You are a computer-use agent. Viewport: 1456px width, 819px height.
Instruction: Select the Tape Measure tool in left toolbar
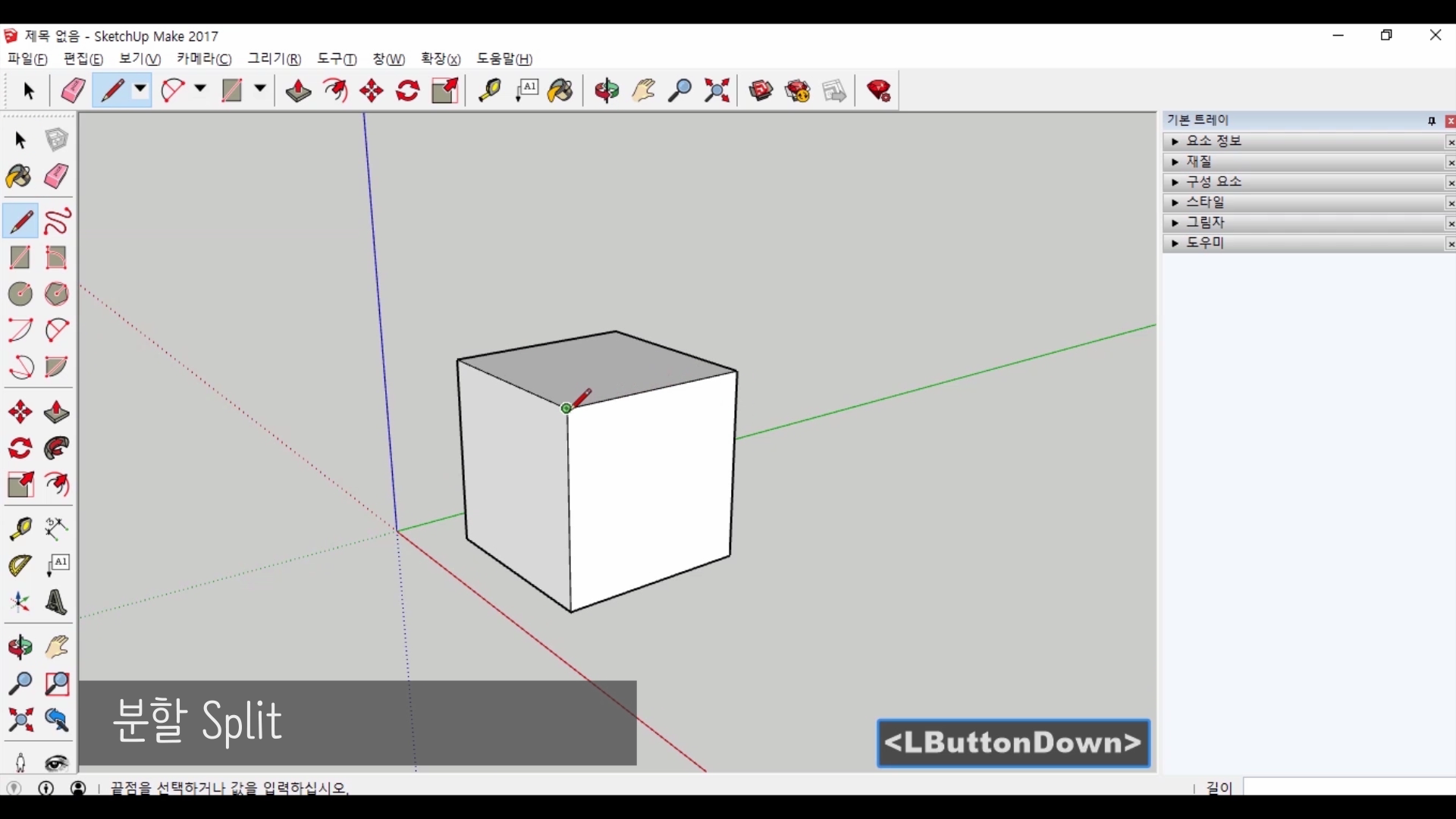coord(20,529)
